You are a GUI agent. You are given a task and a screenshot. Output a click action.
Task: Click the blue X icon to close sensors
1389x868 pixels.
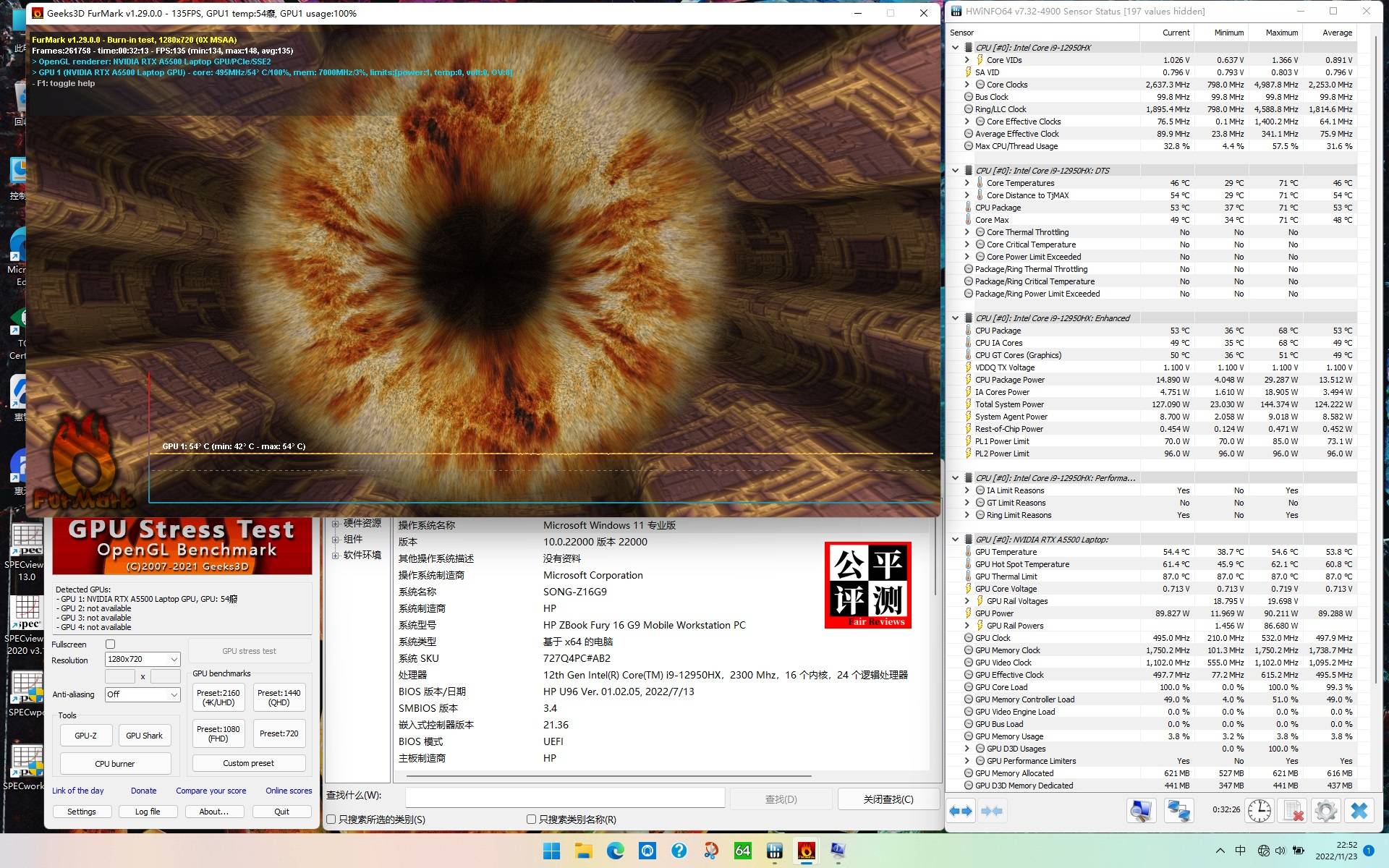[1359, 810]
